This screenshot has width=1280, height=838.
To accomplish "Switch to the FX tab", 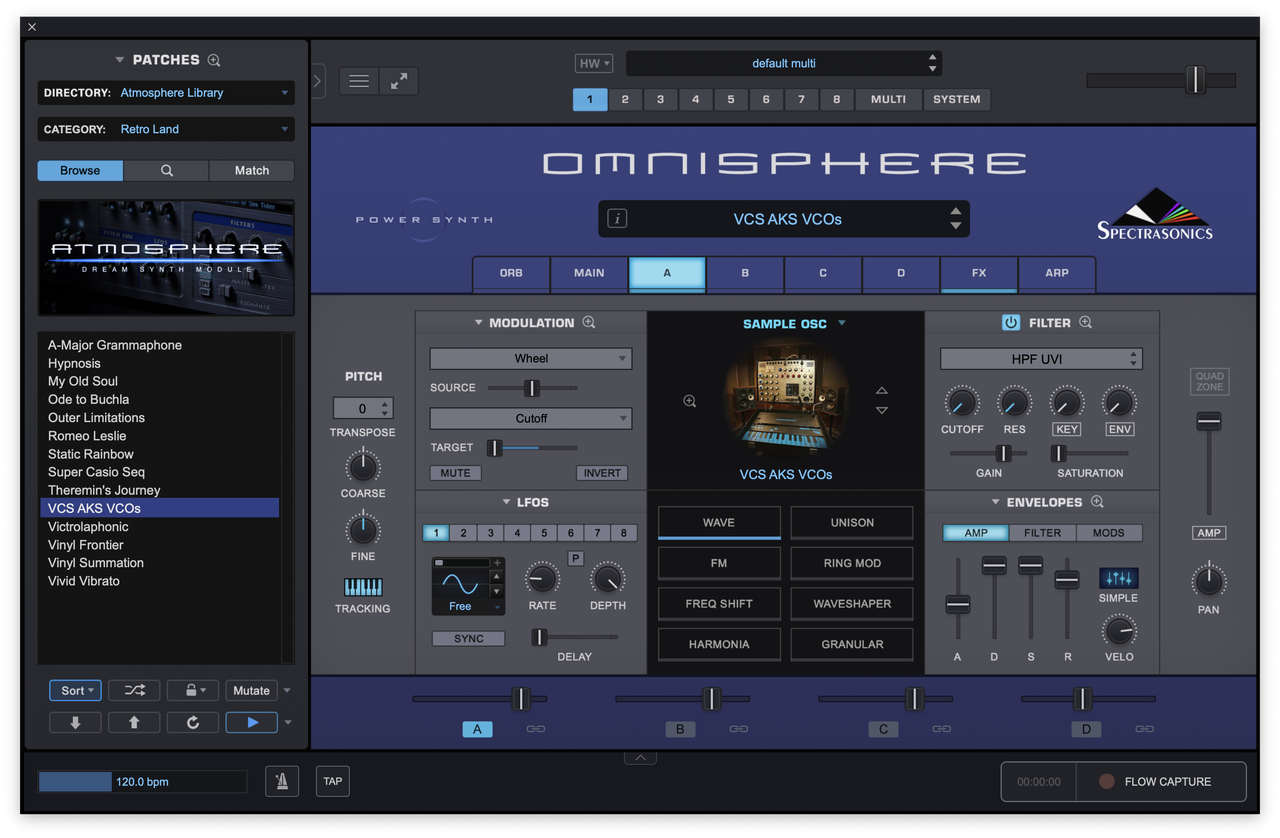I will (979, 273).
